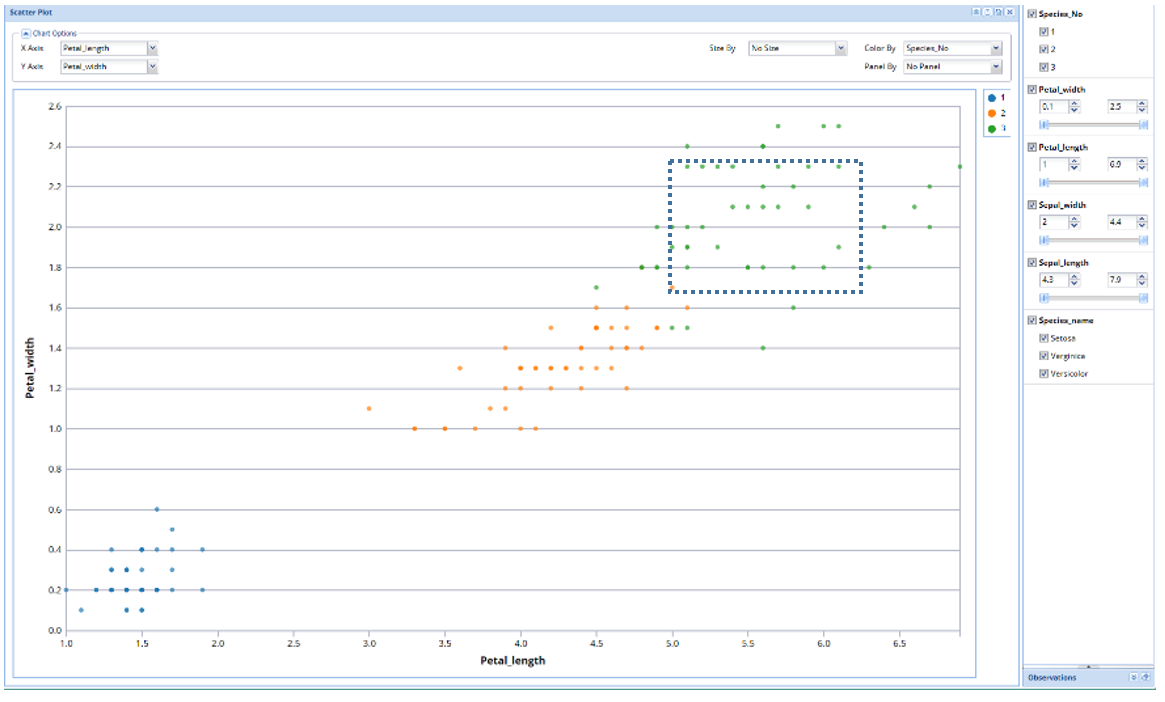The image size is (1165, 702).
Task: Toggle the Sepal_width filter checkbox
Action: [1031, 204]
